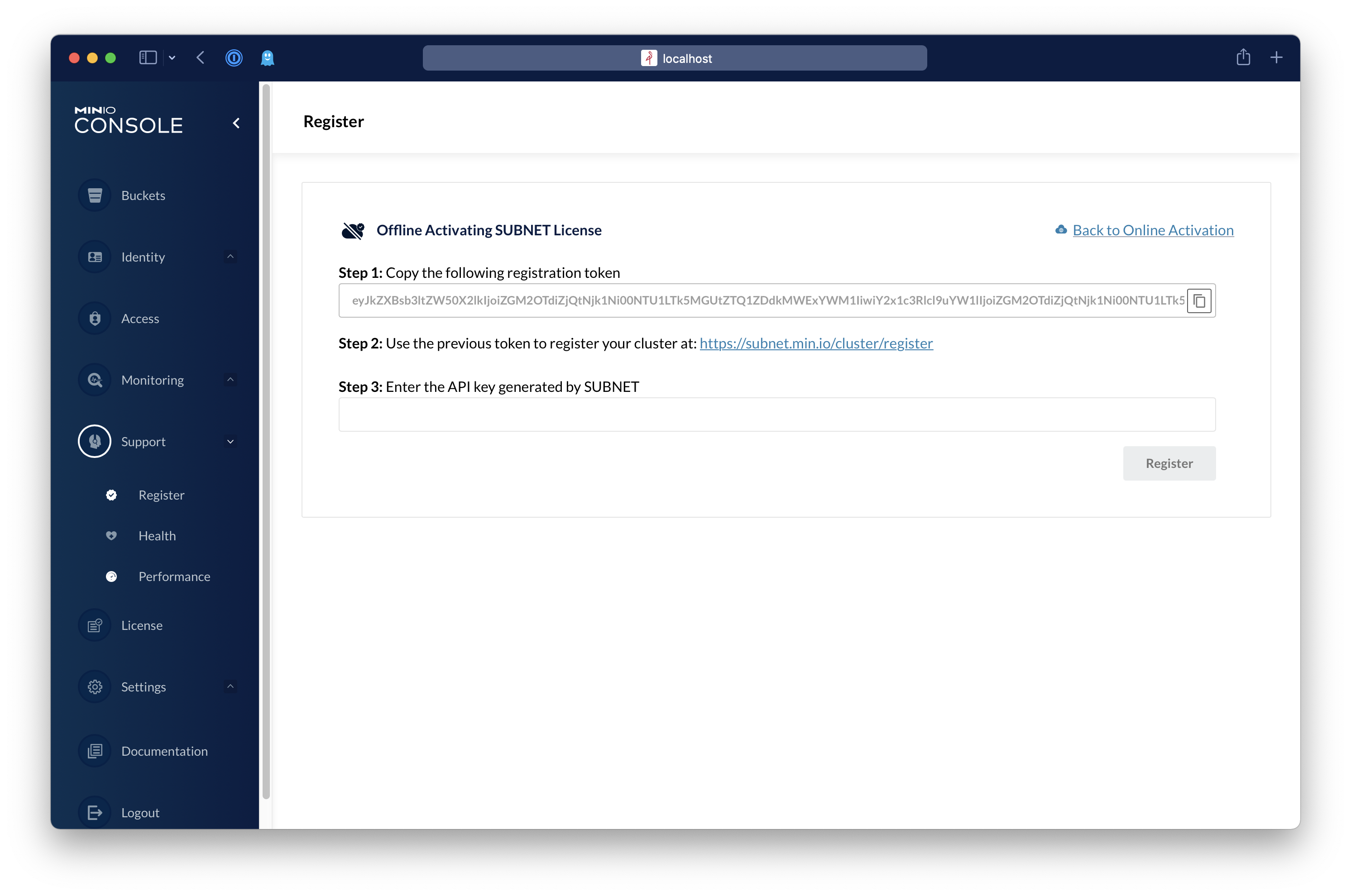Click the Support circular icon

[x=95, y=442]
